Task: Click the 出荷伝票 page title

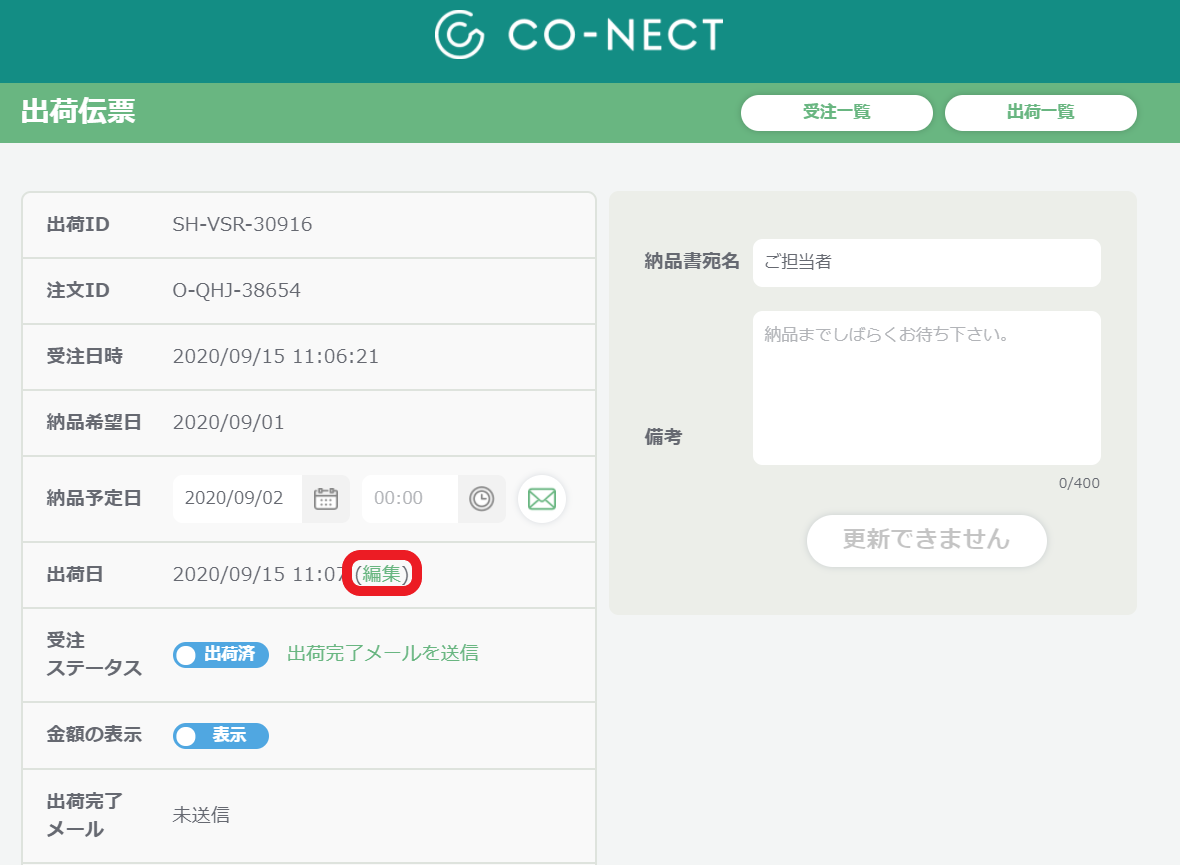Action: 78,111
